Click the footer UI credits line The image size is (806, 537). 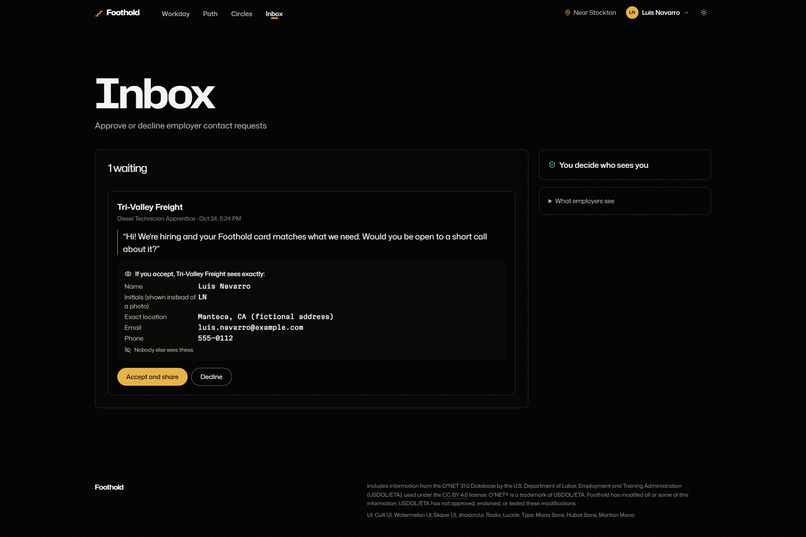click(501, 515)
